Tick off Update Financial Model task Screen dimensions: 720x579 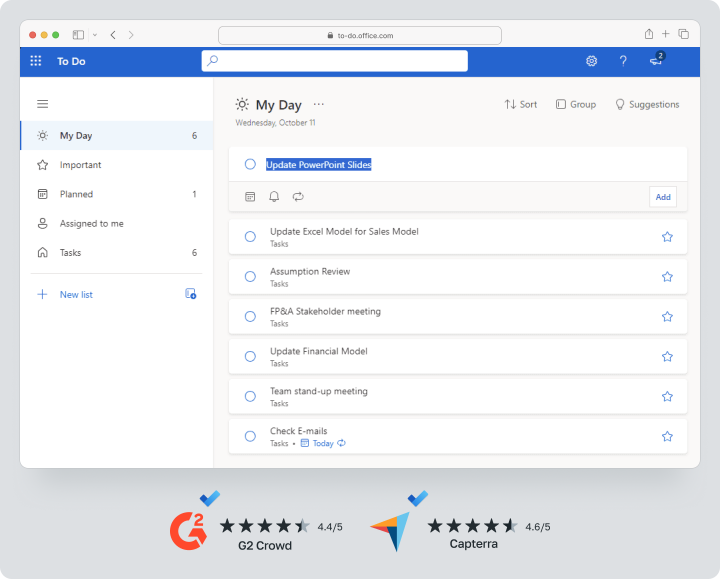click(x=250, y=356)
